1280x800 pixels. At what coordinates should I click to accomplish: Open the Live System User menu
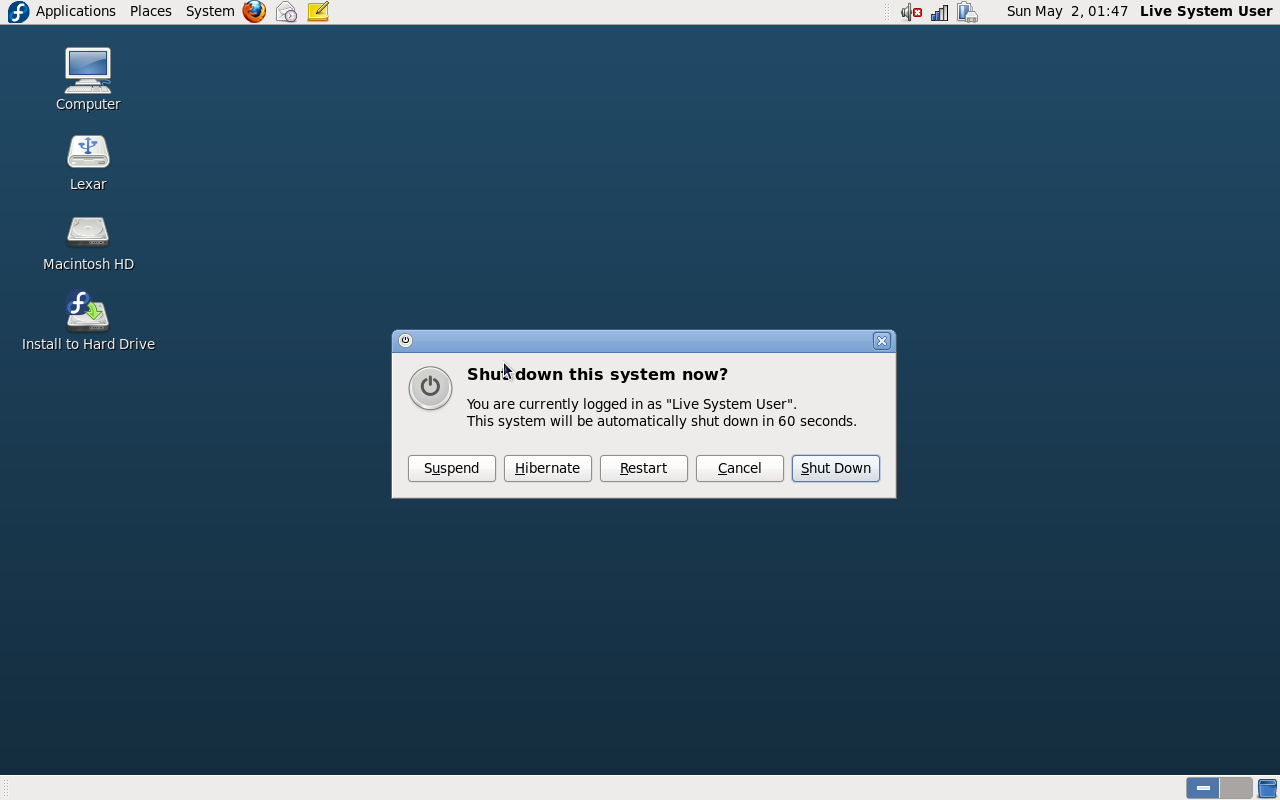click(x=1206, y=11)
